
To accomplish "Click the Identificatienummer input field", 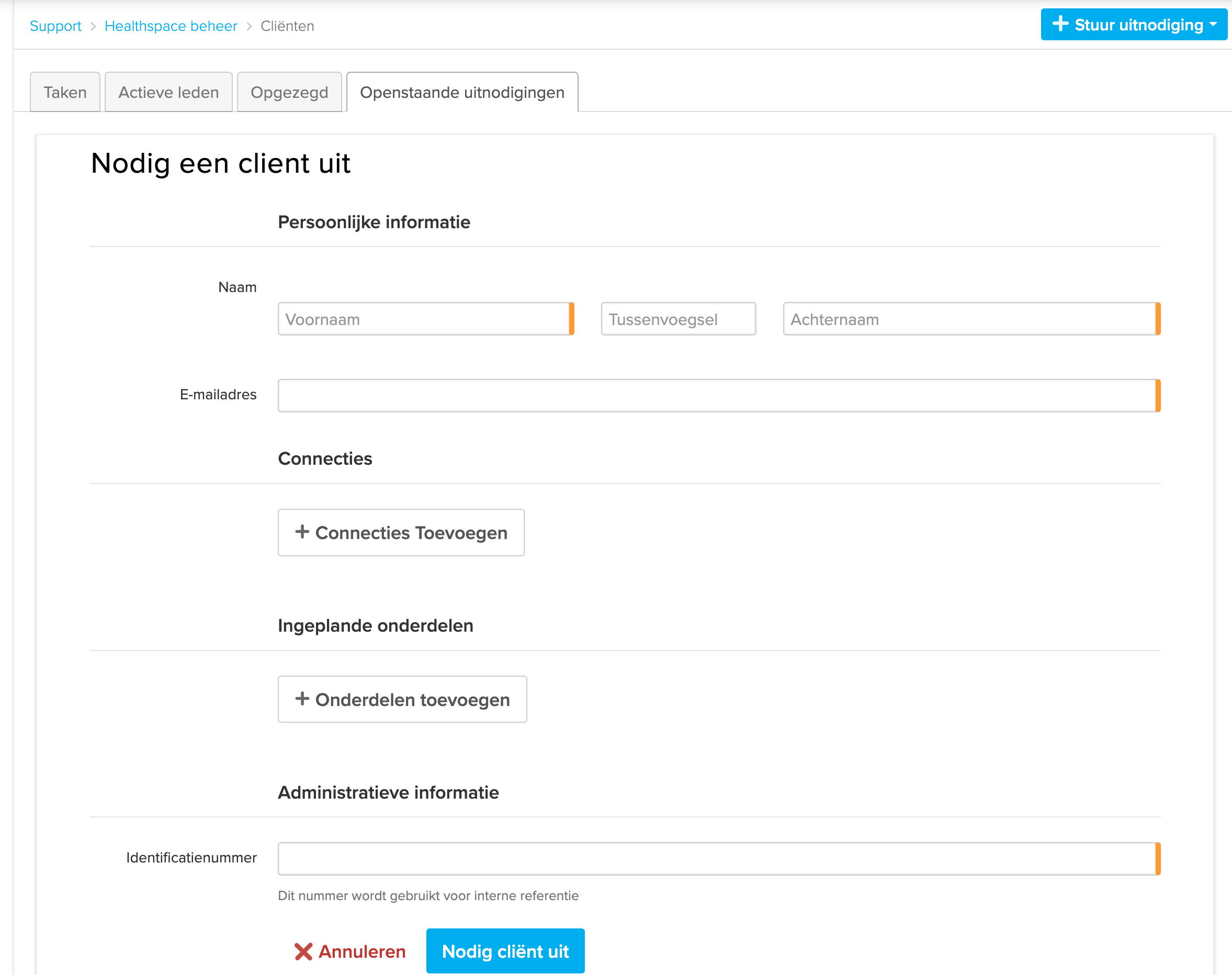I will click(x=716, y=858).
